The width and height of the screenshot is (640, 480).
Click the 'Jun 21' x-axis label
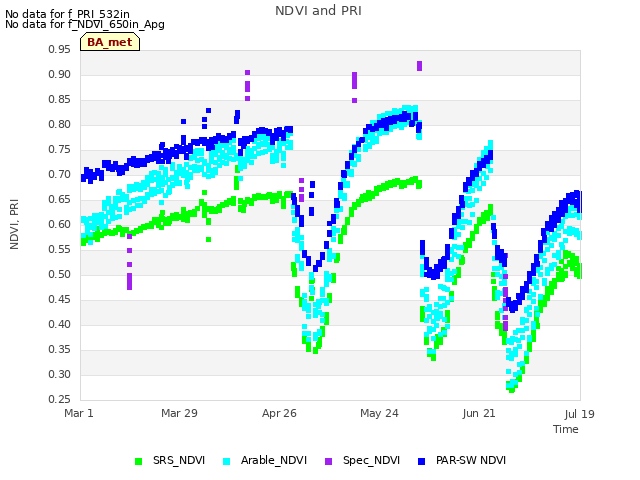click(479, 413)
